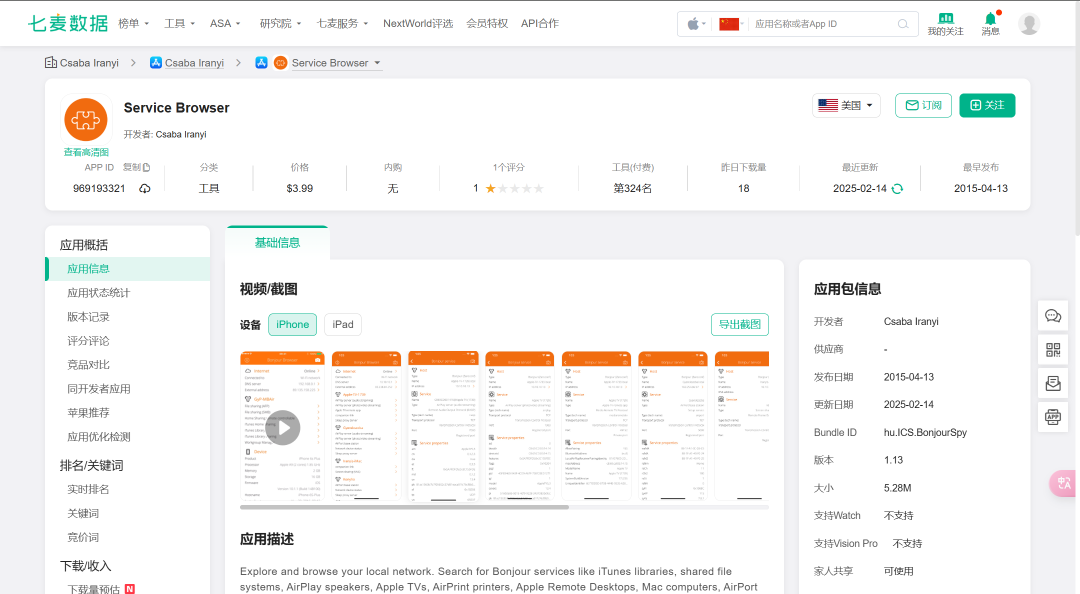The width and height of the screenshot is (1080, 594).
Task: Open the Apple platform selector
Action: coord(696,24)
